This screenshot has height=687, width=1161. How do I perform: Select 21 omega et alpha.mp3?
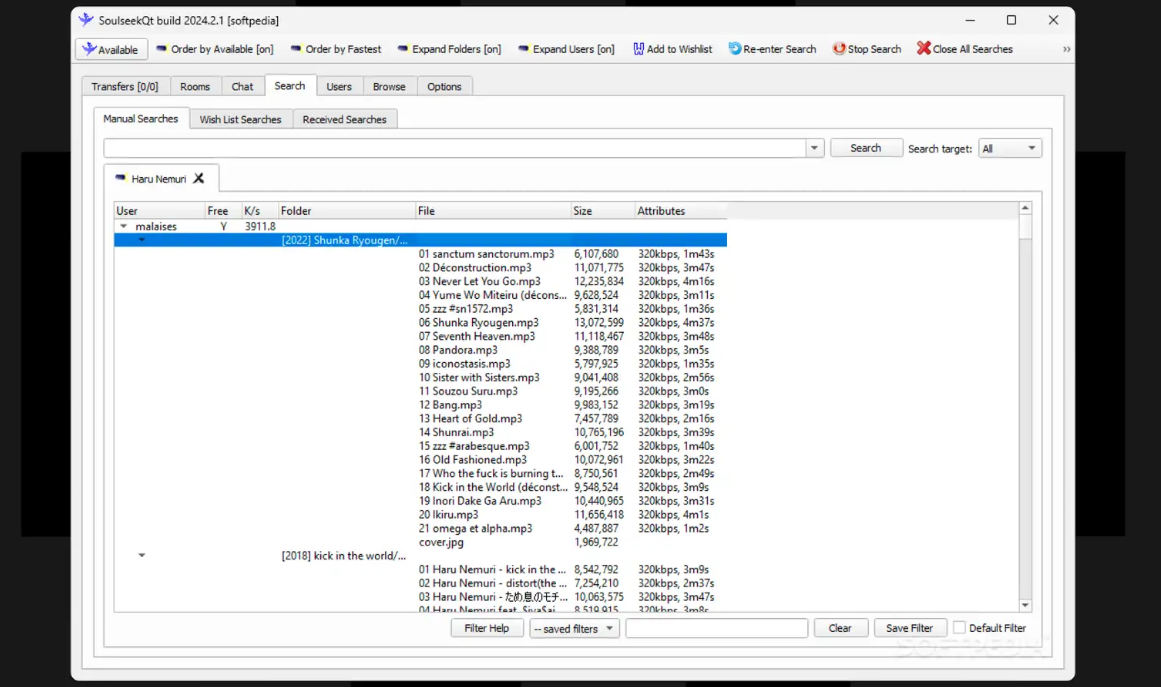[475, 529]
